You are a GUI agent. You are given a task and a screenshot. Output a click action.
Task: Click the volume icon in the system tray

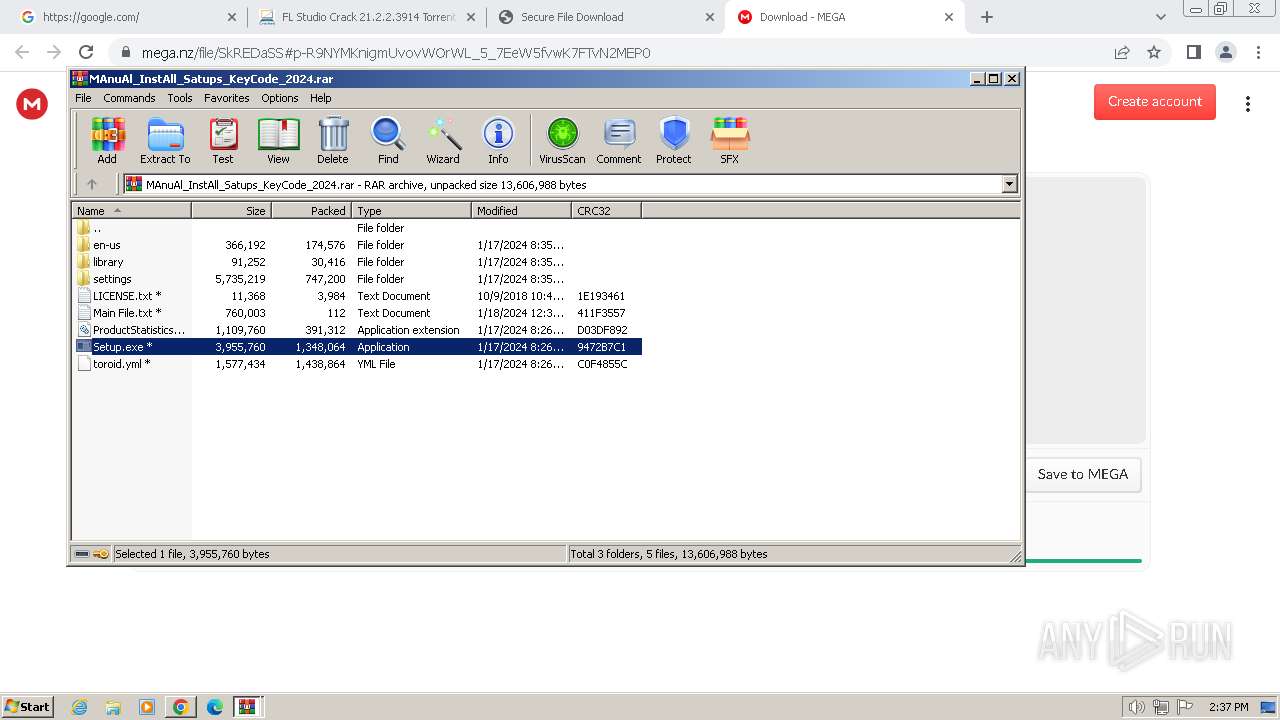tap(1136, 707)
